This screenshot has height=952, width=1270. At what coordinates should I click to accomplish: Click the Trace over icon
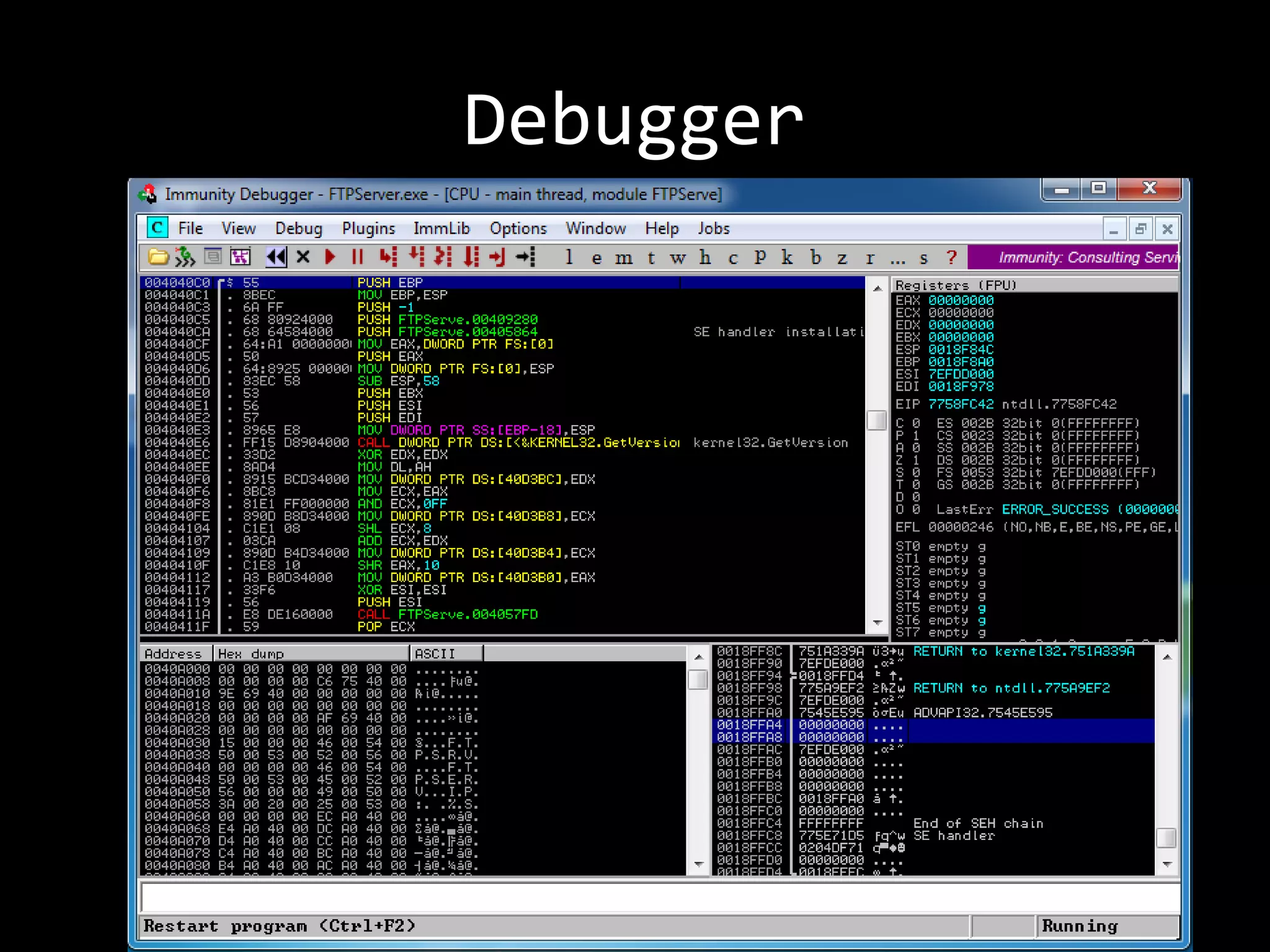(x=471, y=257)
